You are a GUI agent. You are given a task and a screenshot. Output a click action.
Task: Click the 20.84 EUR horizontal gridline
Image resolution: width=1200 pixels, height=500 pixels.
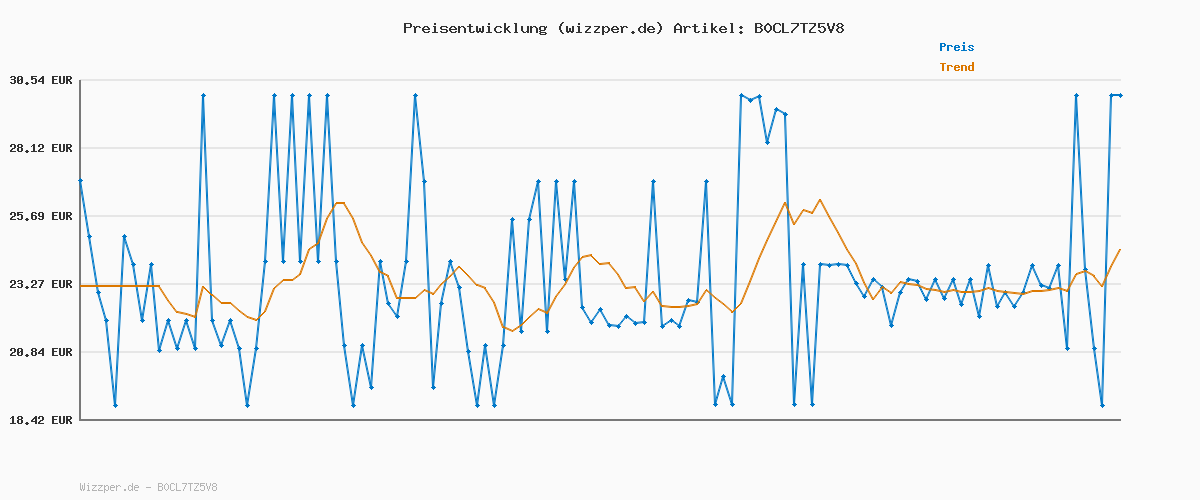(600, 352)
